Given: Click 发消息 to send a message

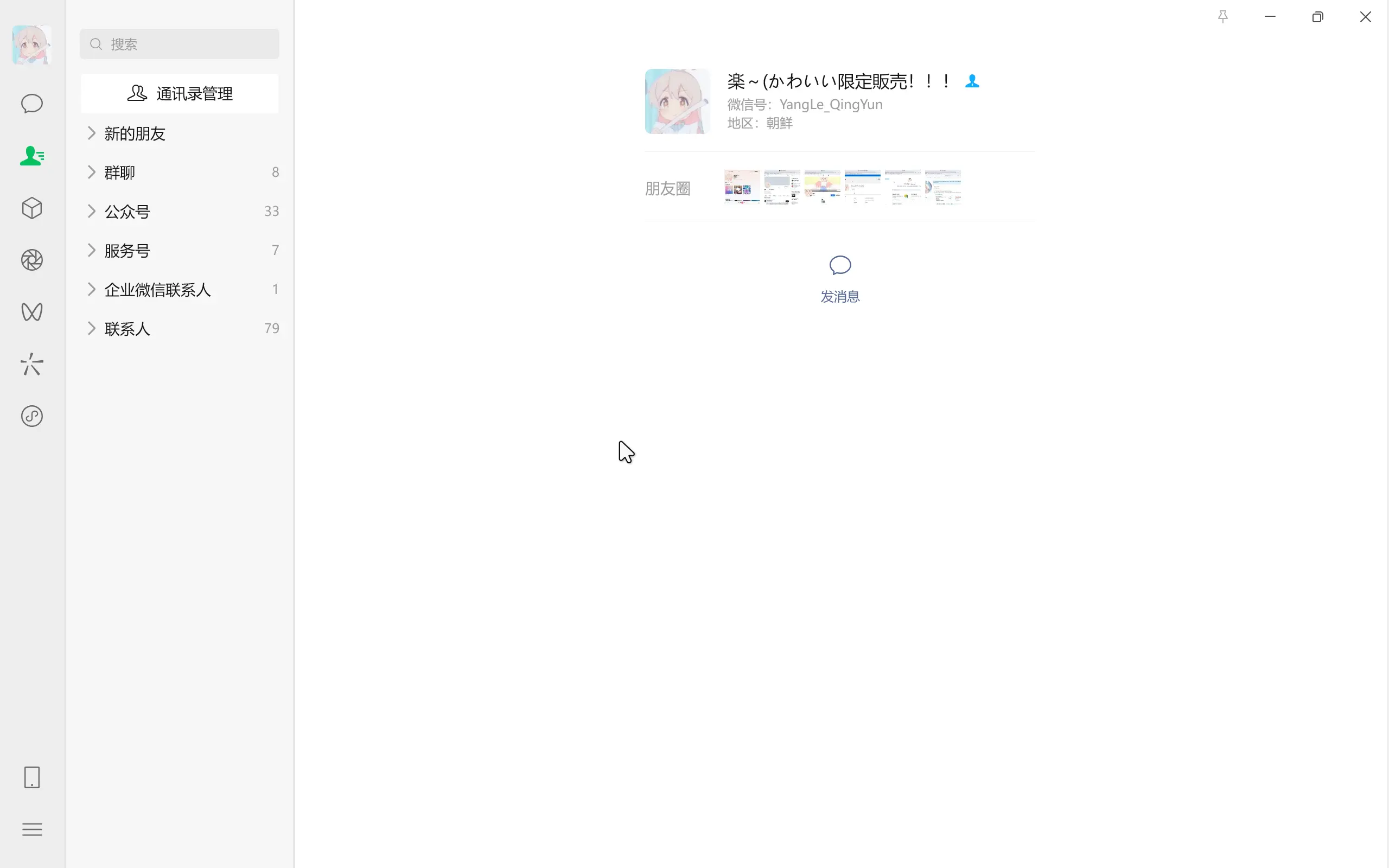Looking at the screenshot, I should [840, 279].
